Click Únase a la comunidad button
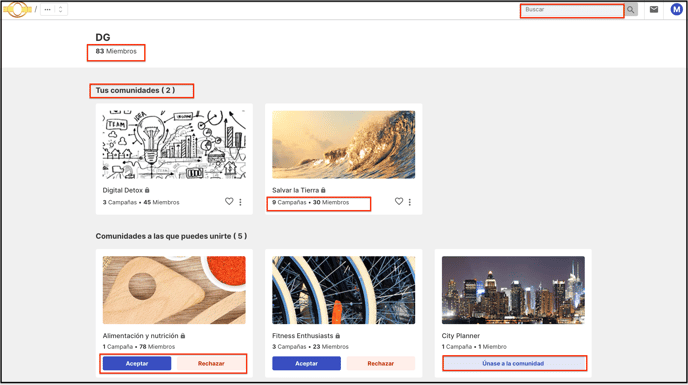The image size is (688, 385). [513, 363]
